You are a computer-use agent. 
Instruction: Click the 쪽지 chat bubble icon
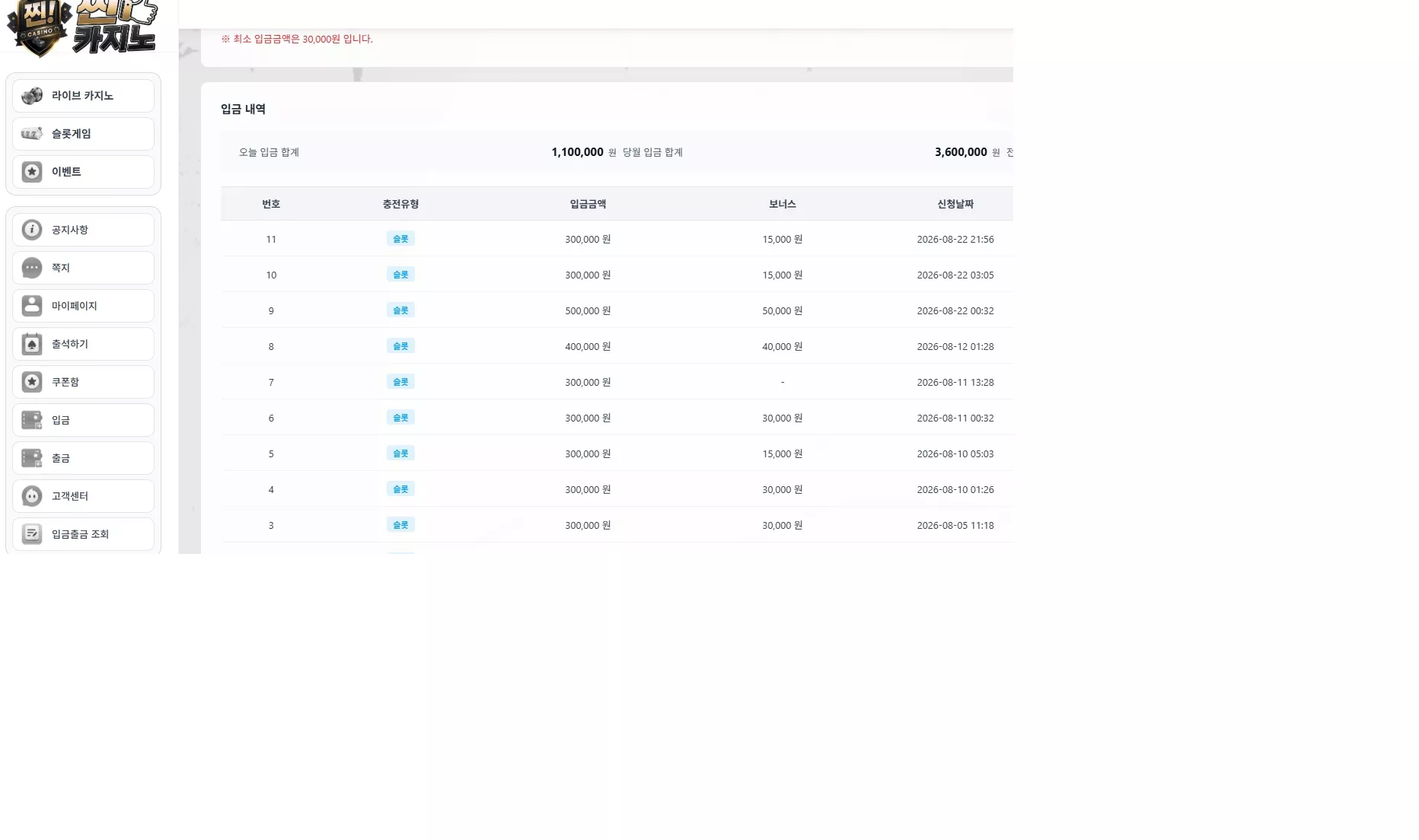click(x=32, y=268)
